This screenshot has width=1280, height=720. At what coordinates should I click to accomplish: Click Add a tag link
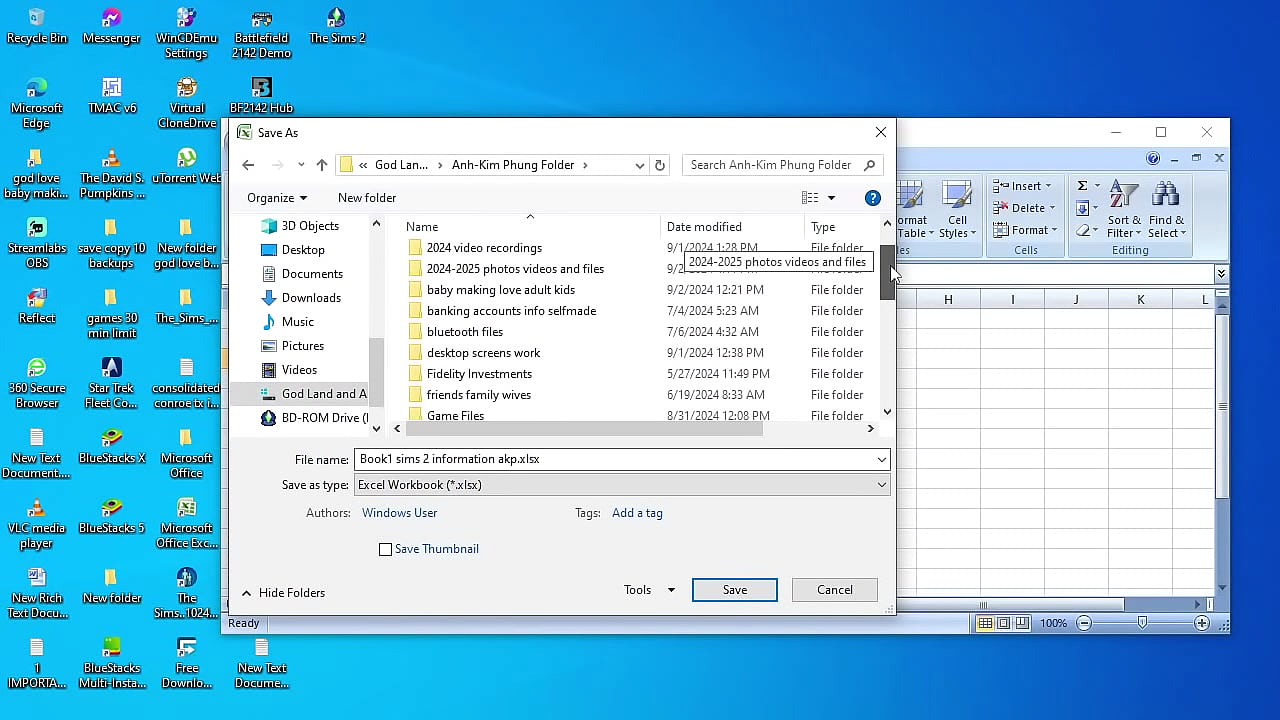[x=637, y=513]
